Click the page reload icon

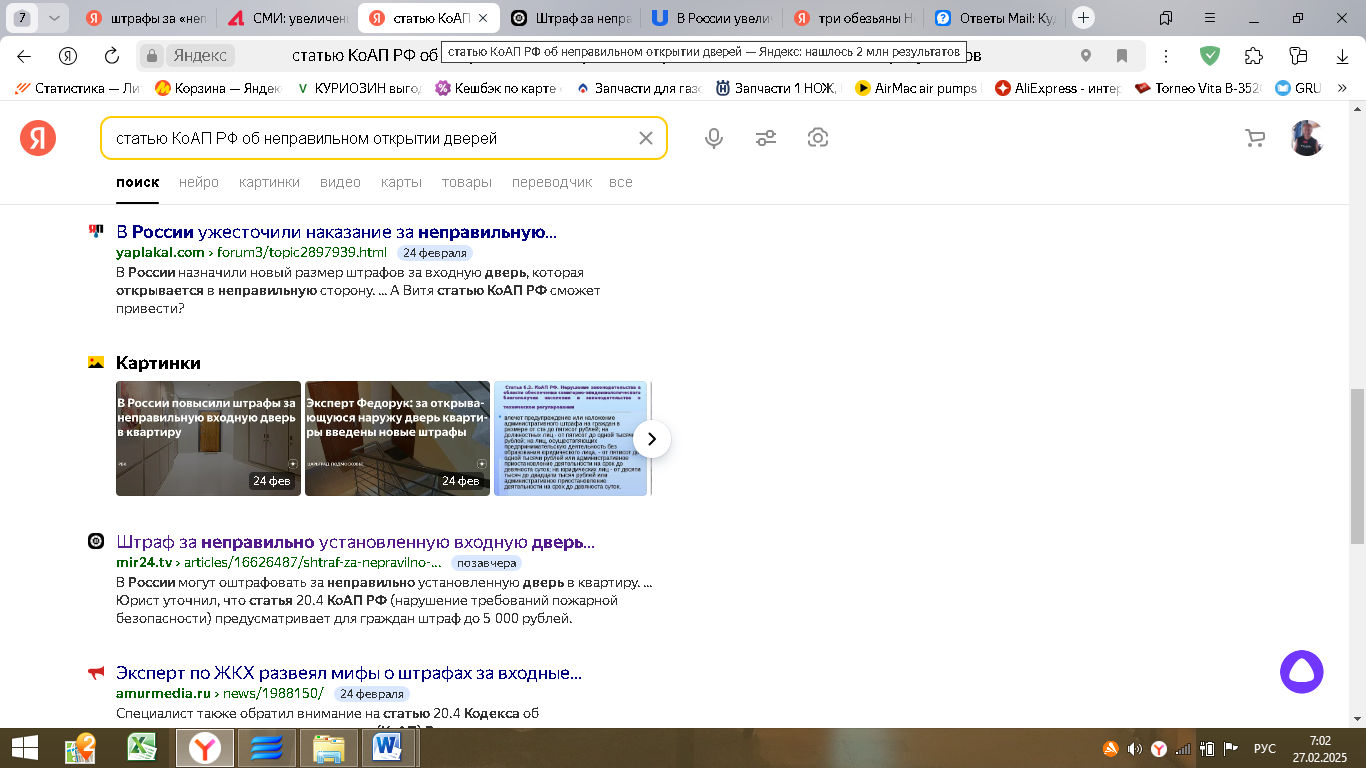point(112,56)
